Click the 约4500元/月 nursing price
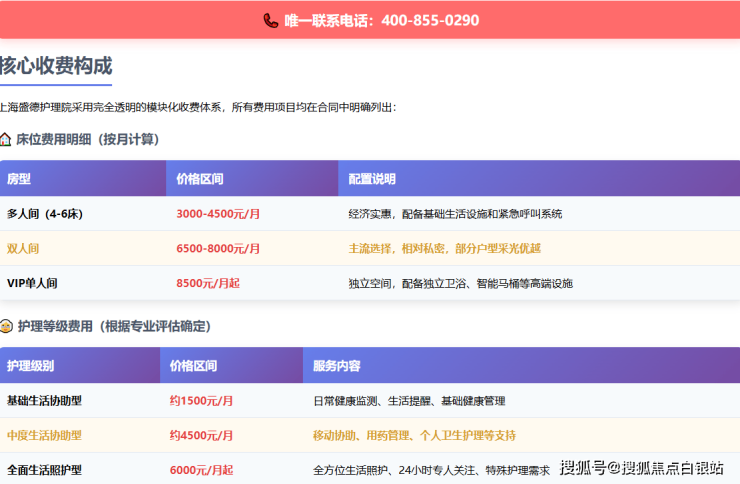 pos(201,435)
